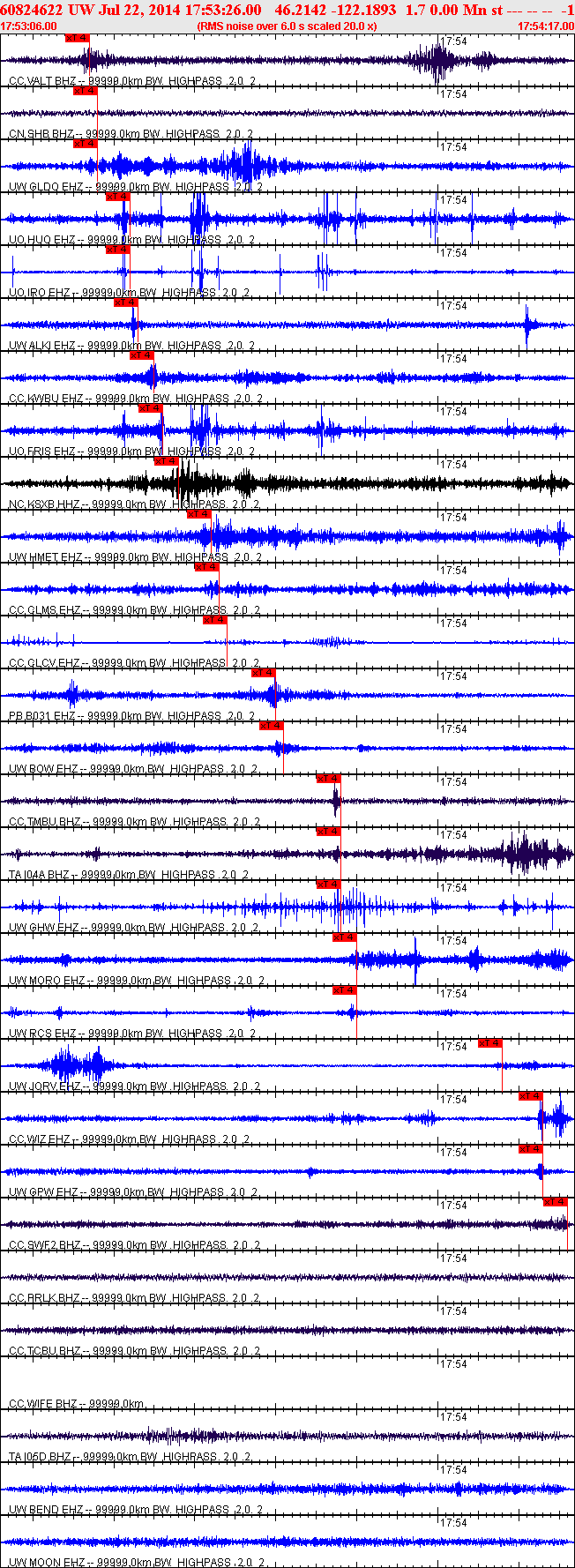Select the red pick marker on CC KWBU trace
The image size is (575, 1568).
tap(142, 355)
